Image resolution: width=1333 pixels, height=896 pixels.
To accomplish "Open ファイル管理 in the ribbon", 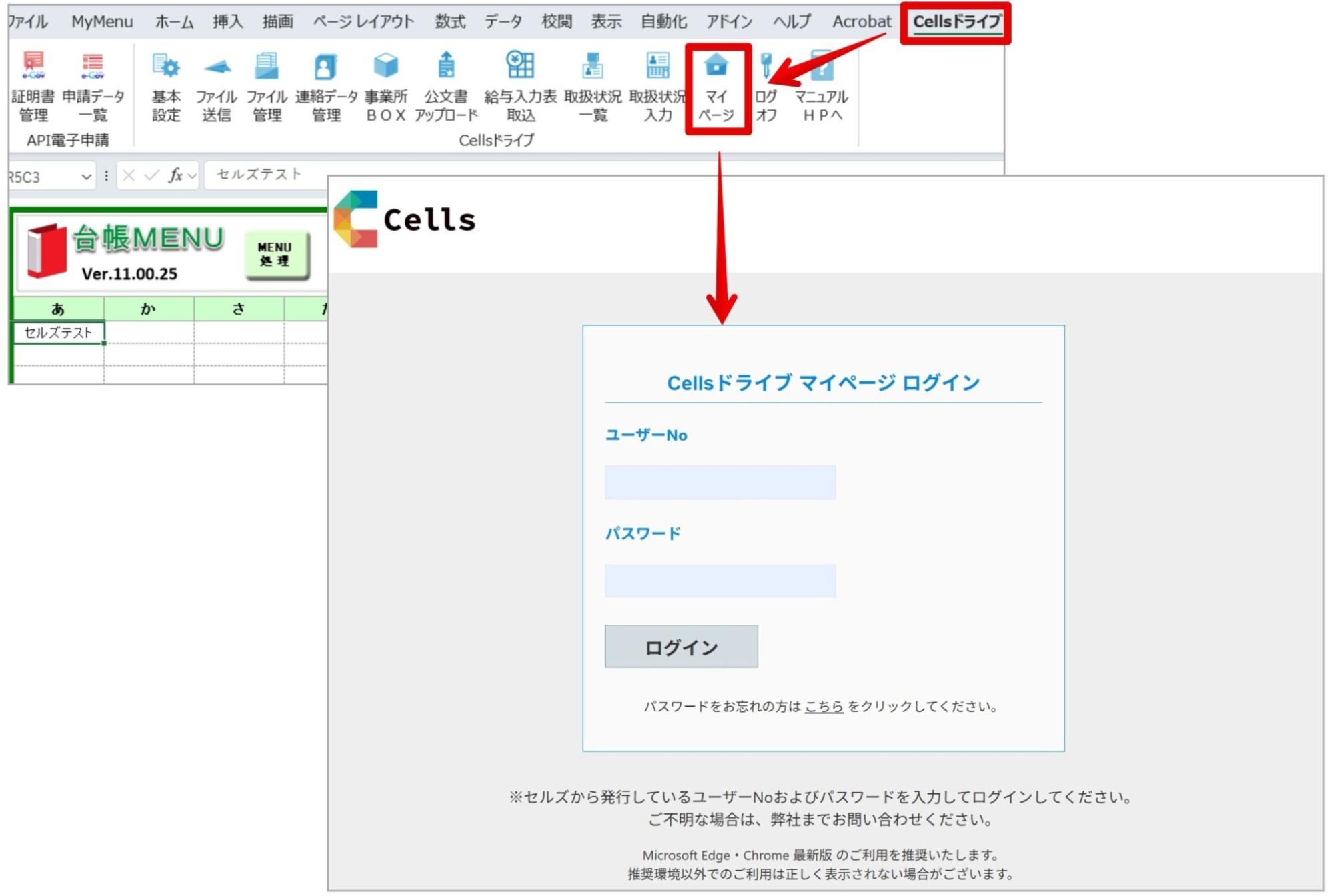I will 267,87.
